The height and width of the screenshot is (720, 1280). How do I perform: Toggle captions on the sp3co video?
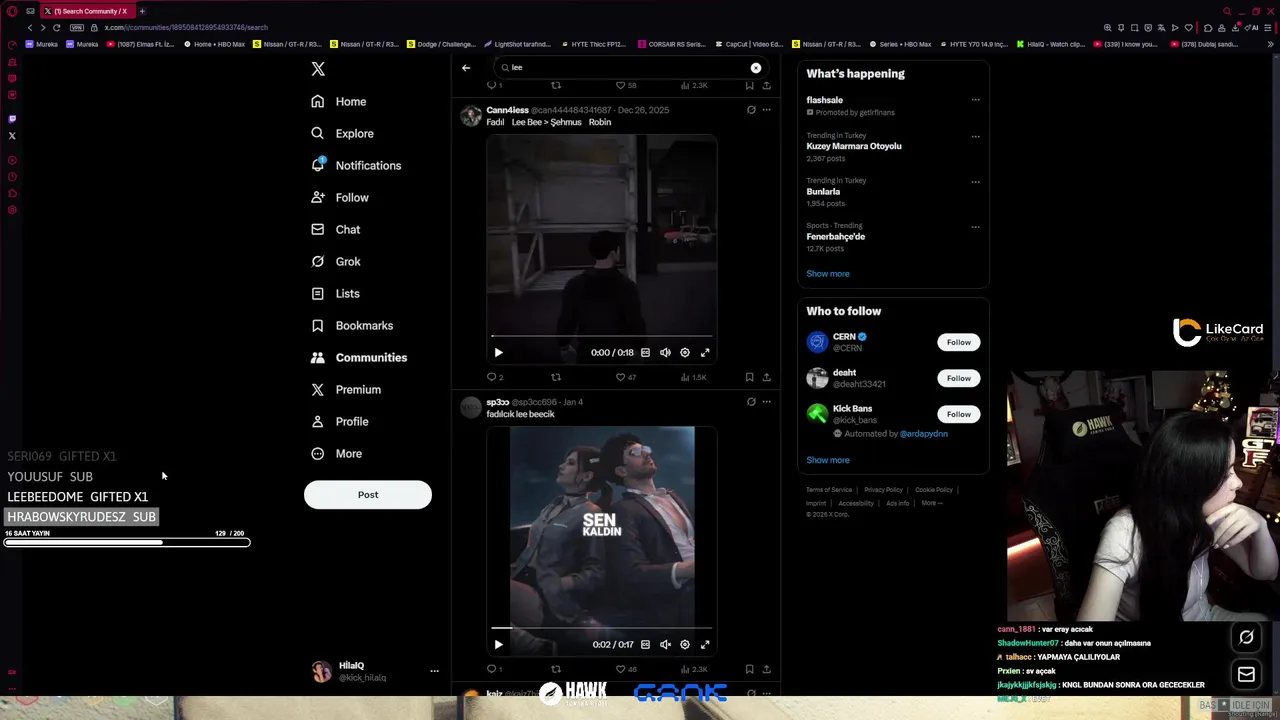click(645, 645)
